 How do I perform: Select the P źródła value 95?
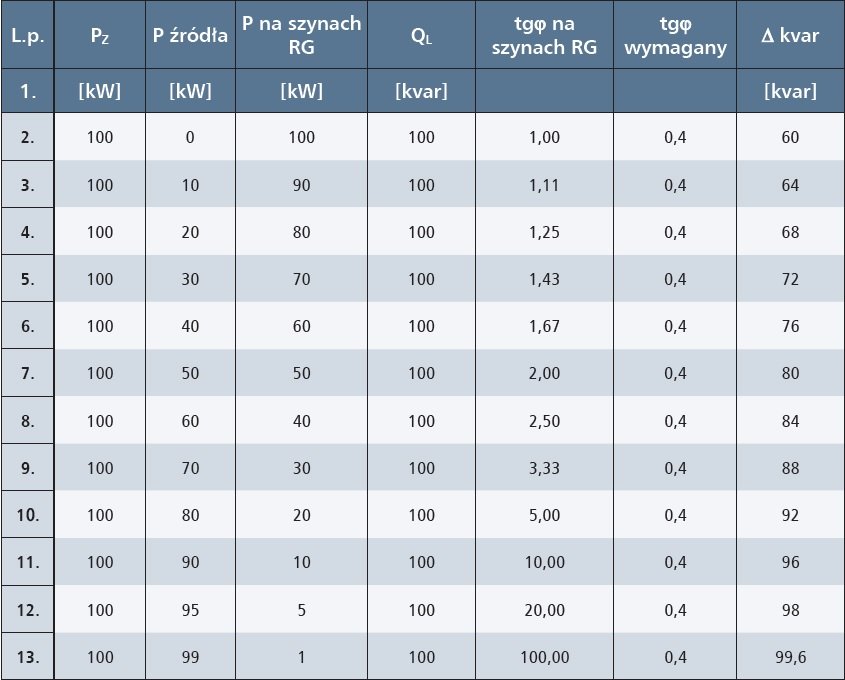coord(190,610)
